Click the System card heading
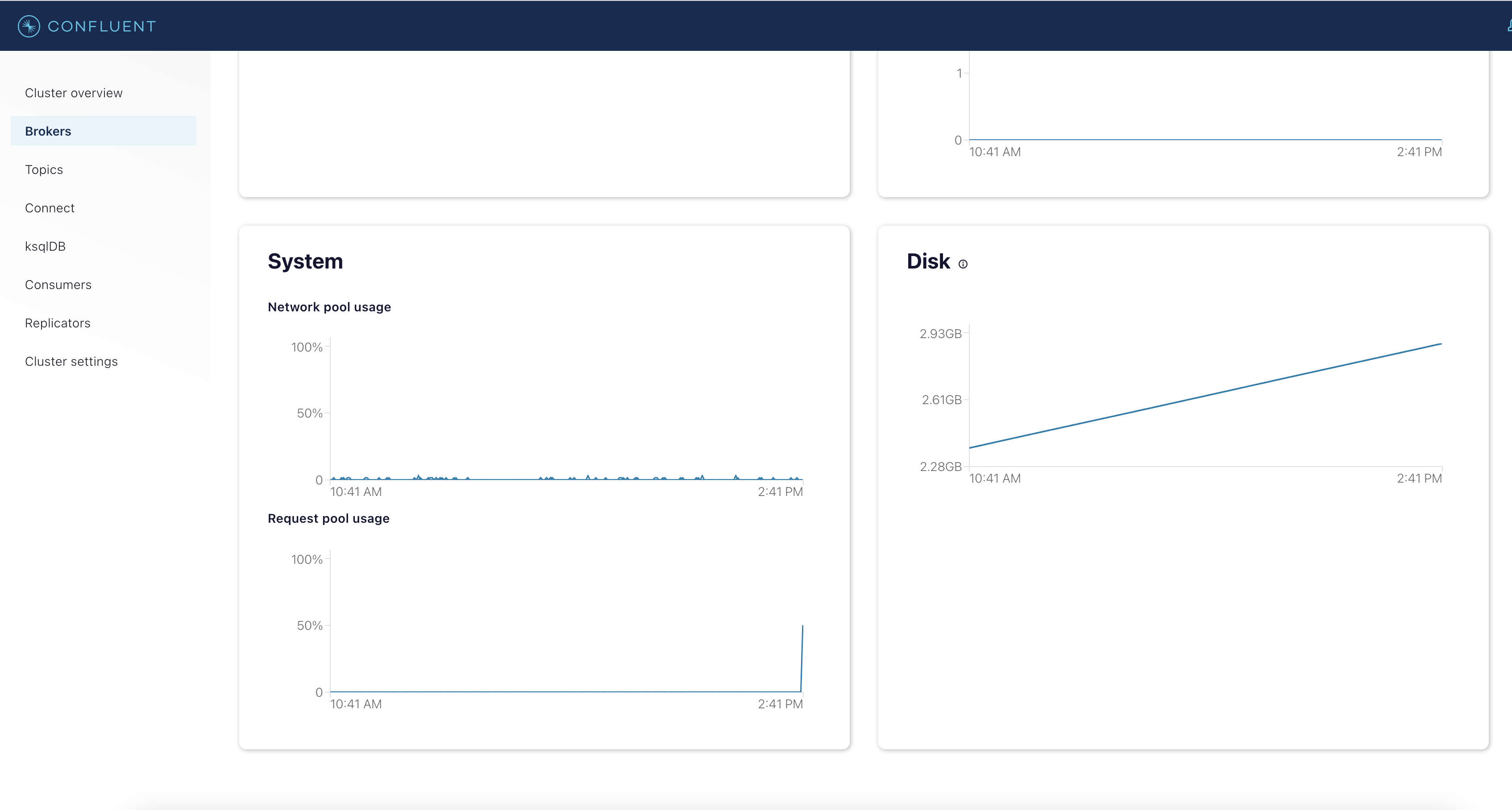The height and width of the screenshot is (810, 1512). pos(305,261)
